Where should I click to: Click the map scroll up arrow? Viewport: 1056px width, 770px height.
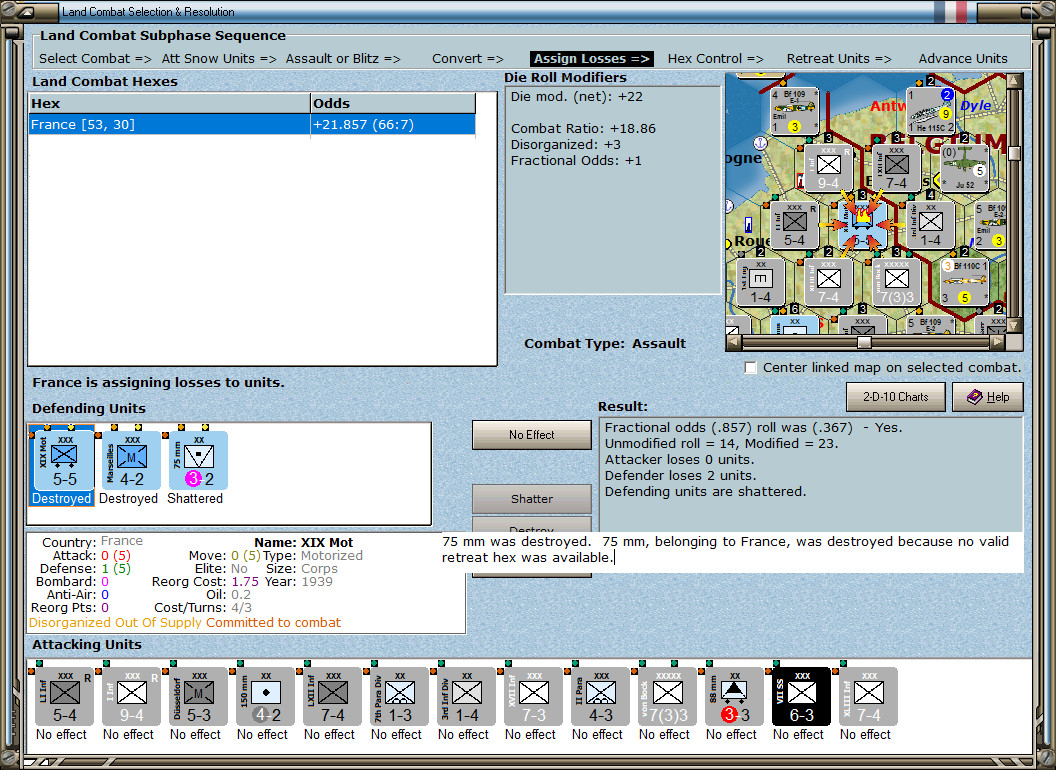coord(1014,80)
